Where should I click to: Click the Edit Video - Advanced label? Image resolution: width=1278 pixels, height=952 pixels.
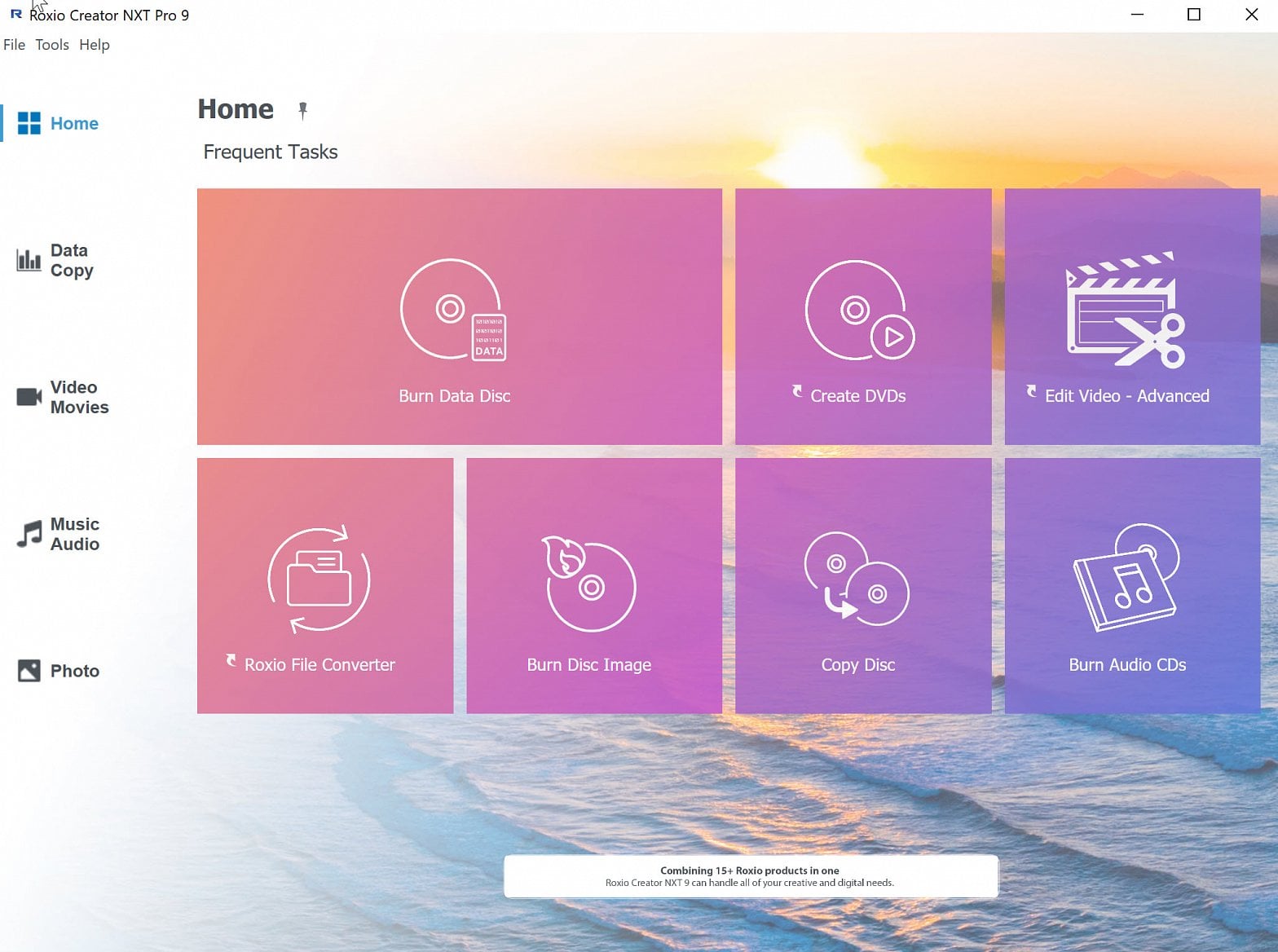[x=1127, y=396]
